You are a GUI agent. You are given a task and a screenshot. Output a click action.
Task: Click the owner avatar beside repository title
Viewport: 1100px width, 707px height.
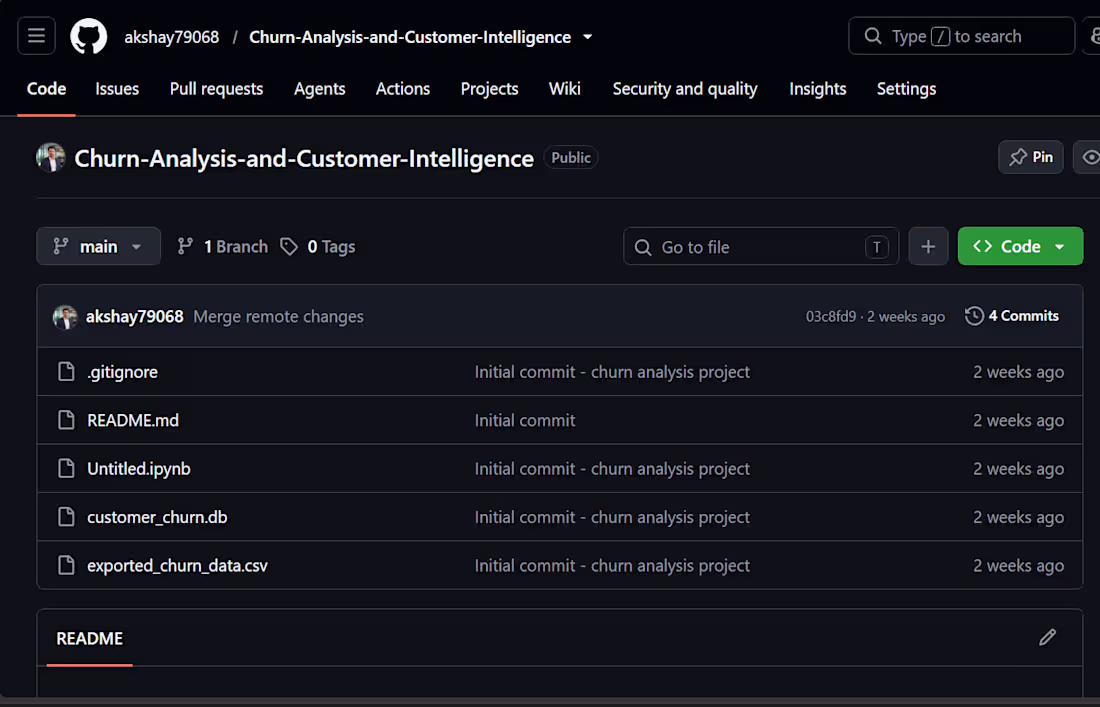tap(51, 158)
